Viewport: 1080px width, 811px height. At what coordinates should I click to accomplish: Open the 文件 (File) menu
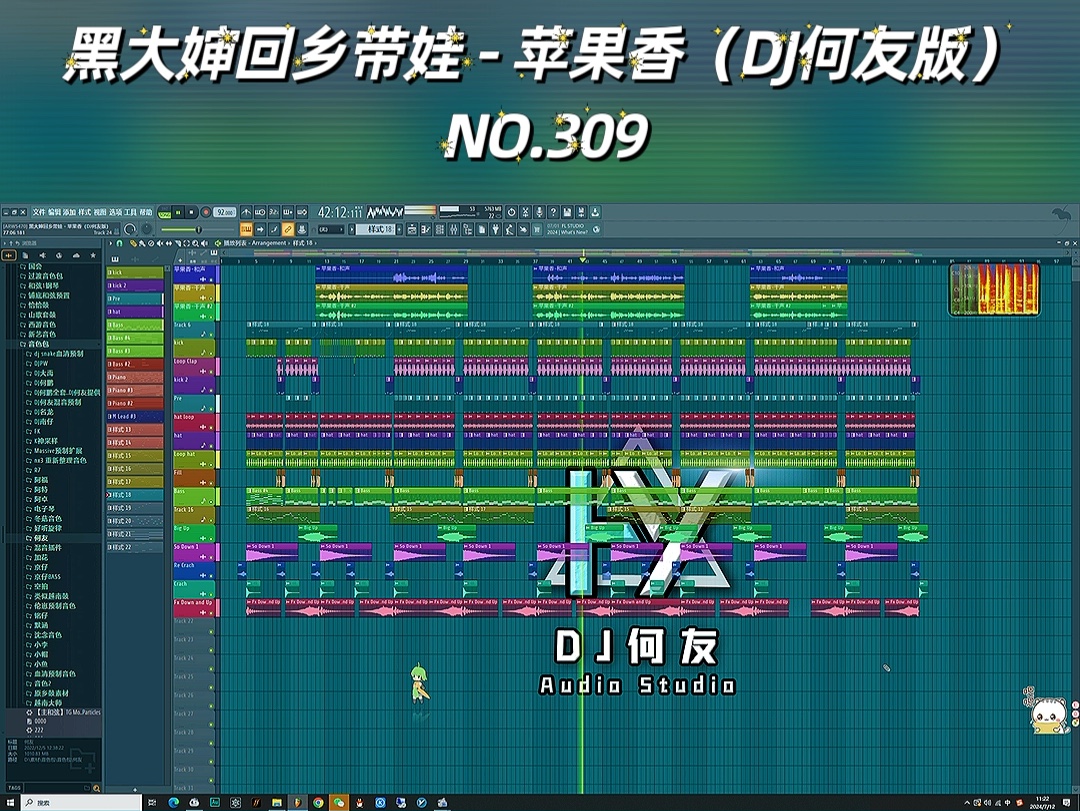(x=39, y=212)
